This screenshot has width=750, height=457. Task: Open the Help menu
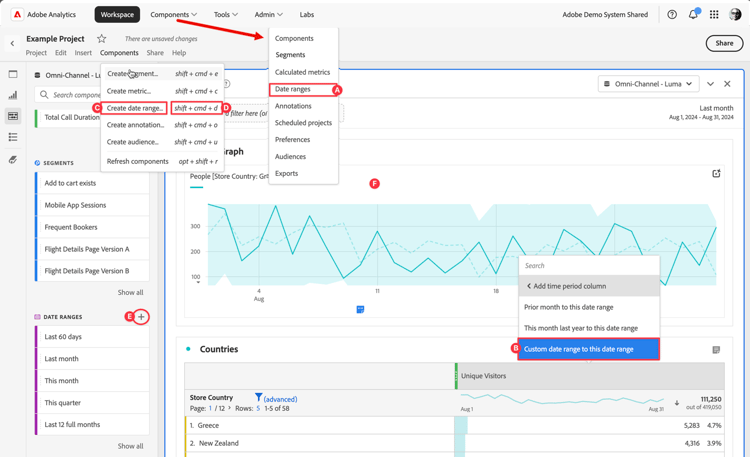coord(179,53)
